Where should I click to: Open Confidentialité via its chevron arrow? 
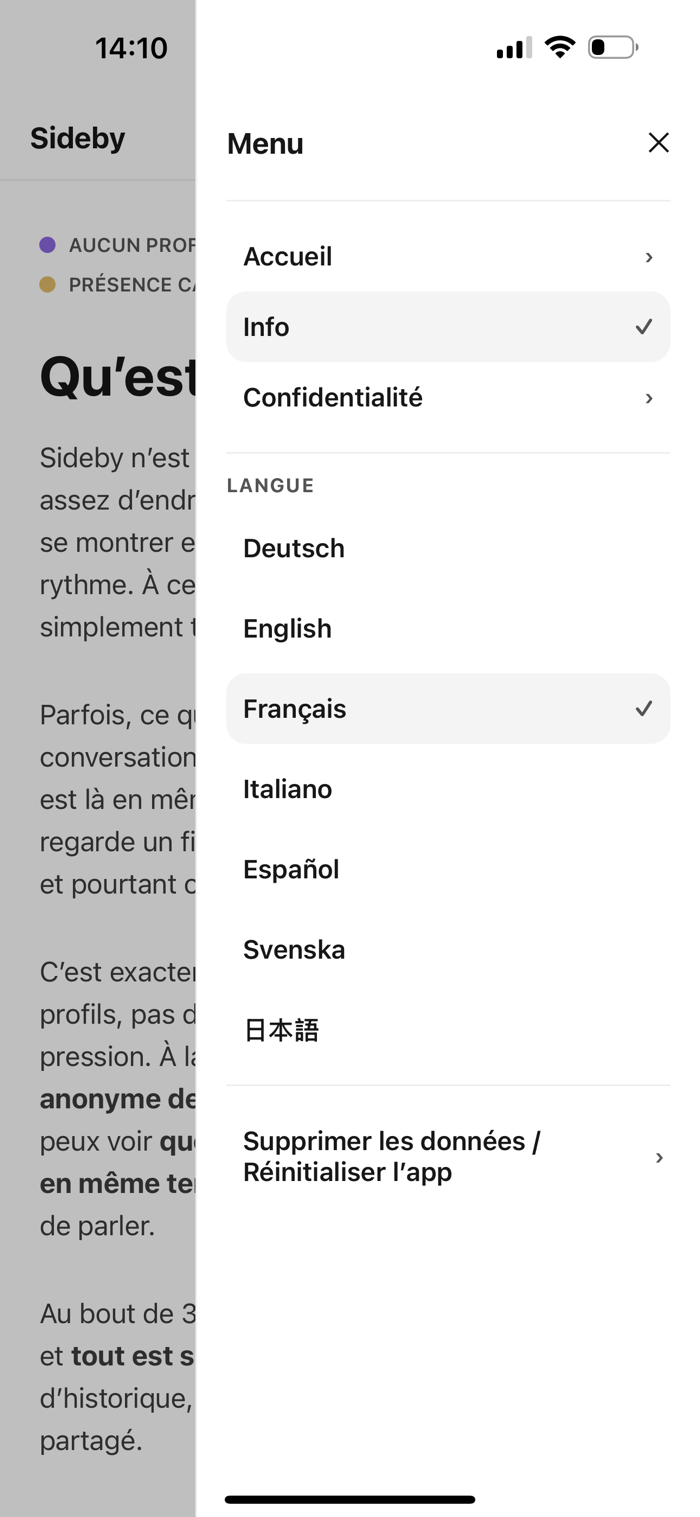pyautogui.click(x=649, y=398)
